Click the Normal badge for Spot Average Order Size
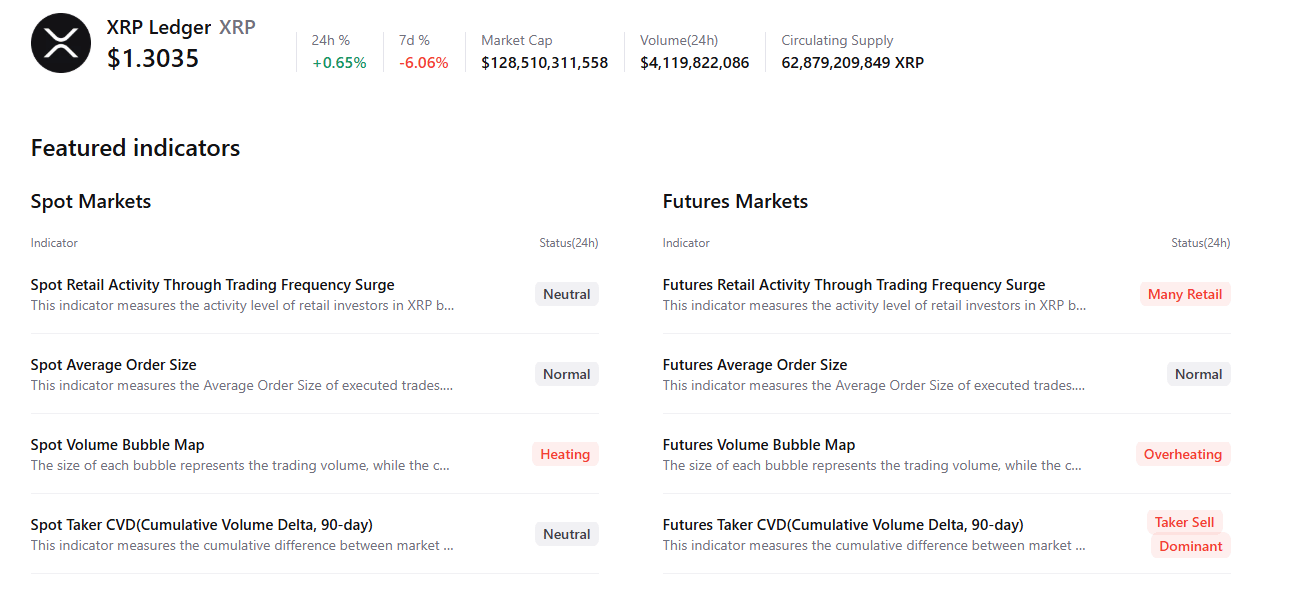Viewport: 1314px width, 604px height. (567, 374)
